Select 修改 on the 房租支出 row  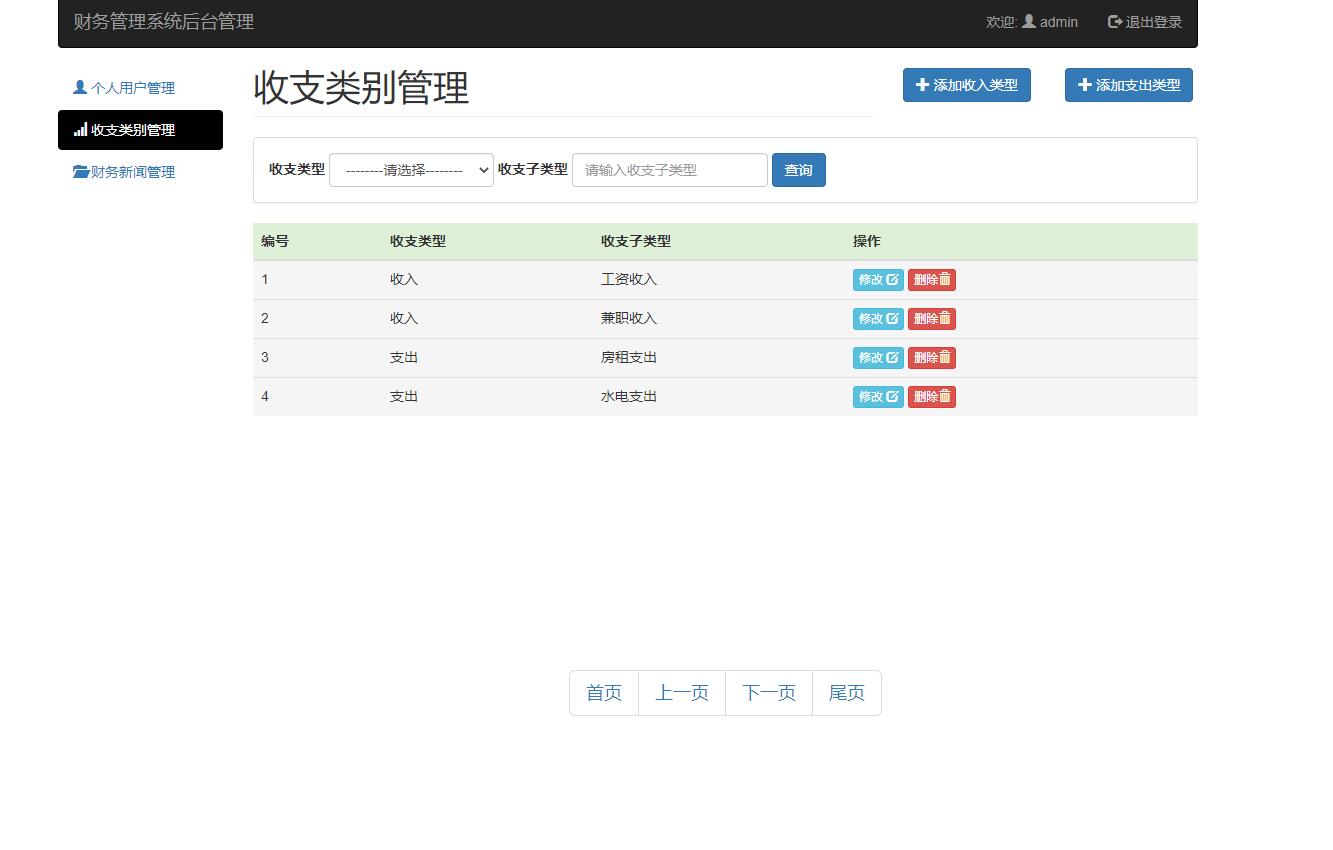pyautogui.click(x=878, y=357)
